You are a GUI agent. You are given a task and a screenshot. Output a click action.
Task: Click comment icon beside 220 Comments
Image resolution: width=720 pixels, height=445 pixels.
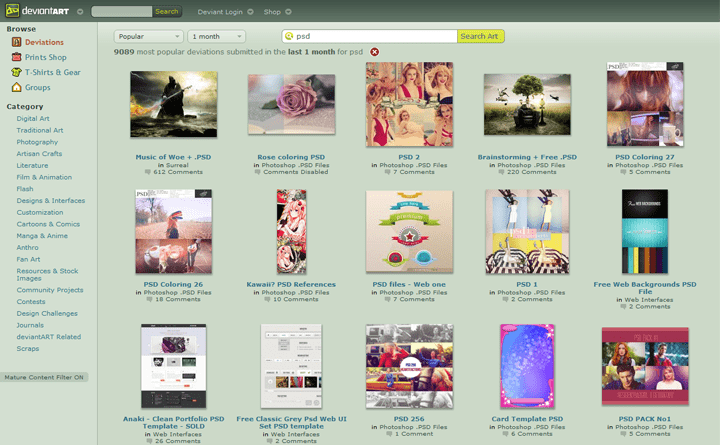(x=501, y=172)
